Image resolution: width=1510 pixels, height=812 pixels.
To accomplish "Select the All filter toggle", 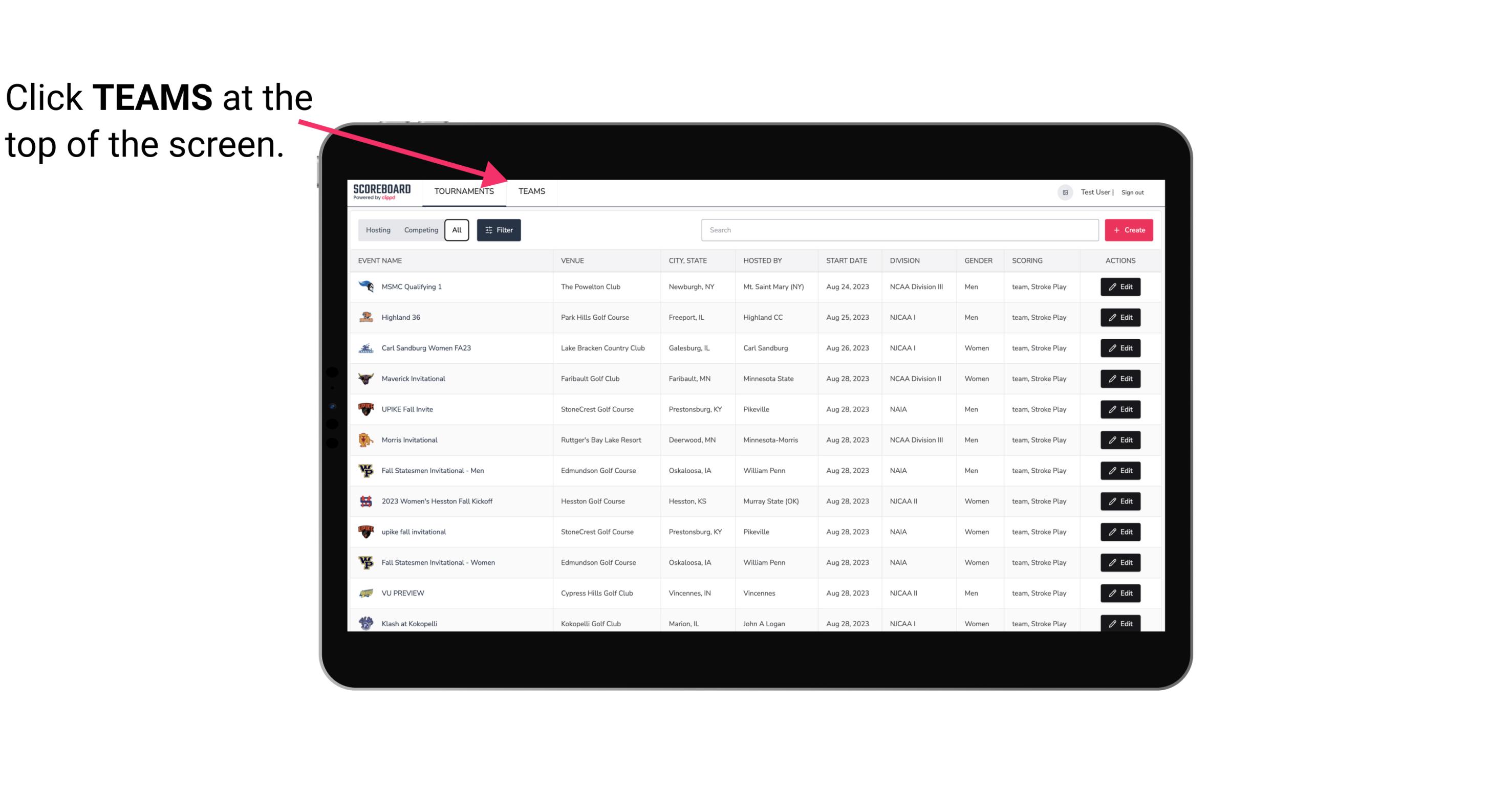I will pyautogui.click(x=457, y=230).
